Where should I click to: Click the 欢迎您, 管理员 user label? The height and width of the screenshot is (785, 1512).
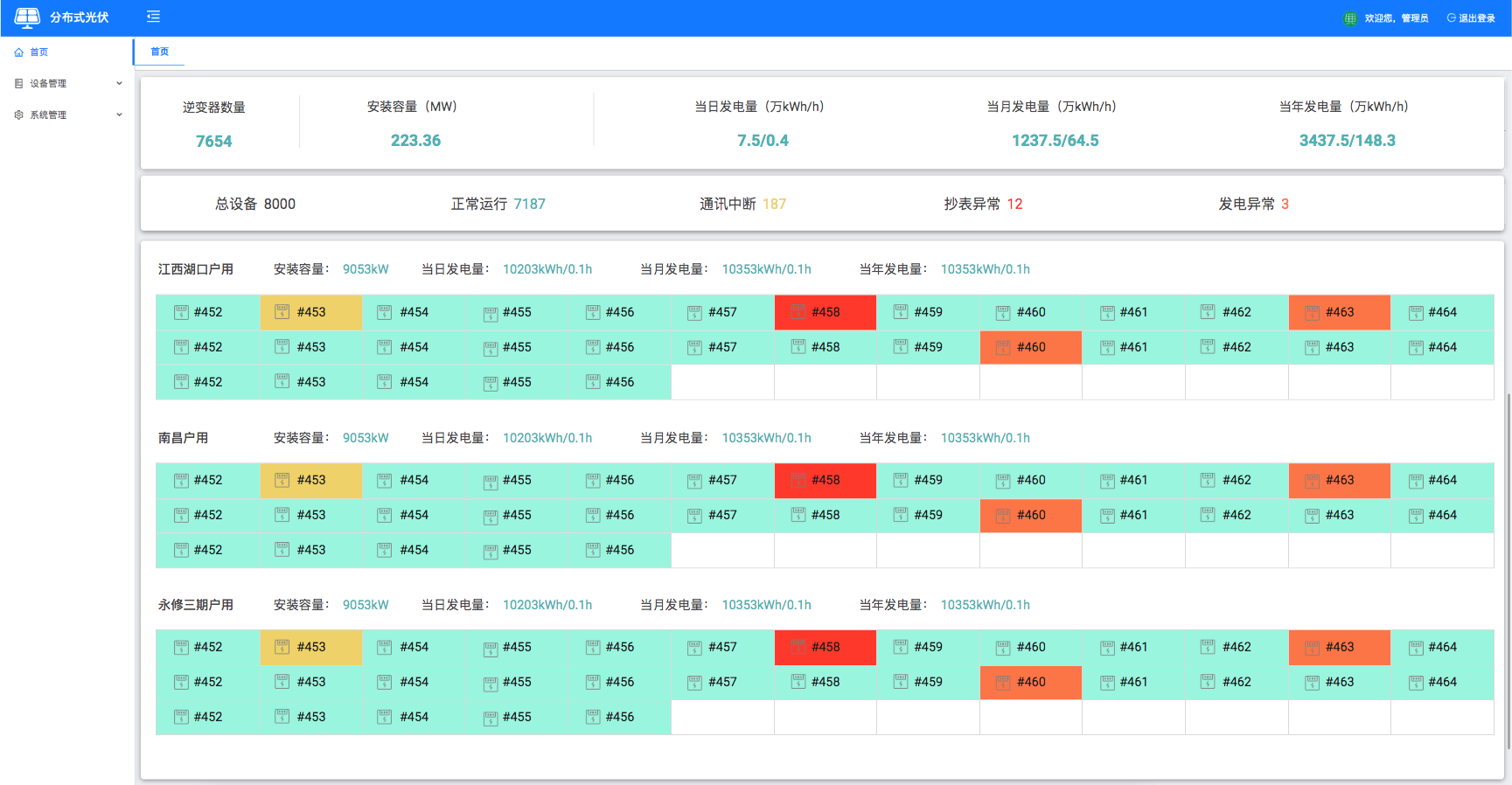click(1397, 18)
